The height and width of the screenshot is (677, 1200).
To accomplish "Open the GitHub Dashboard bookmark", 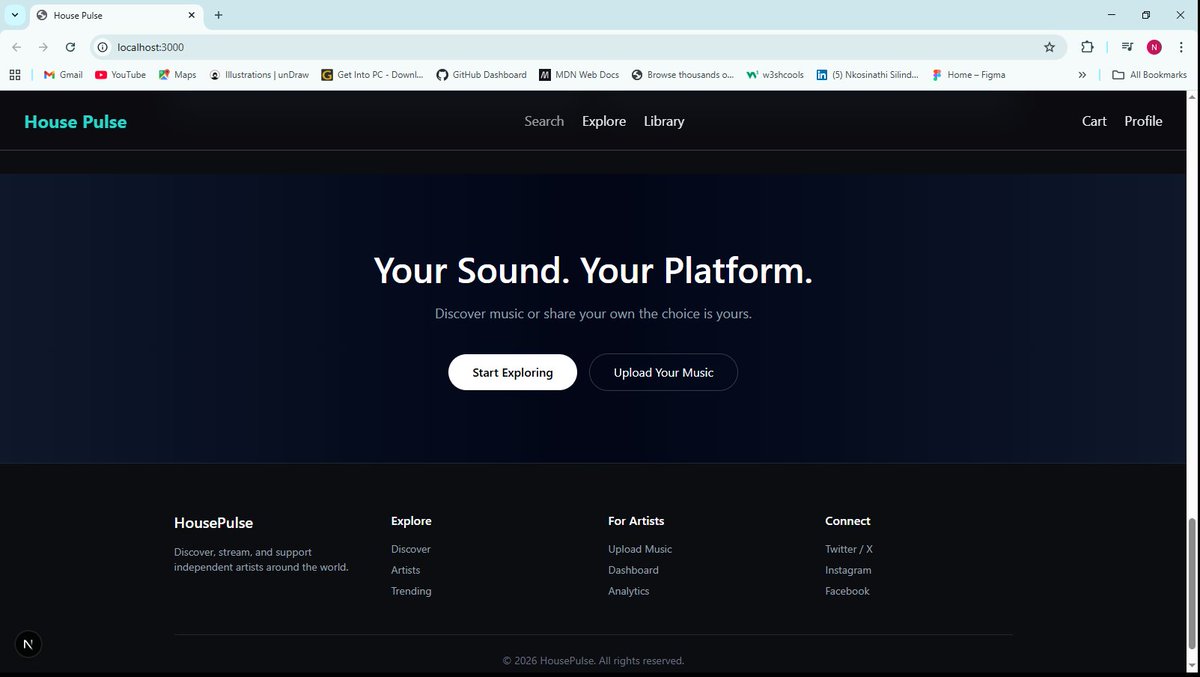I will click(x=481, y=74).
